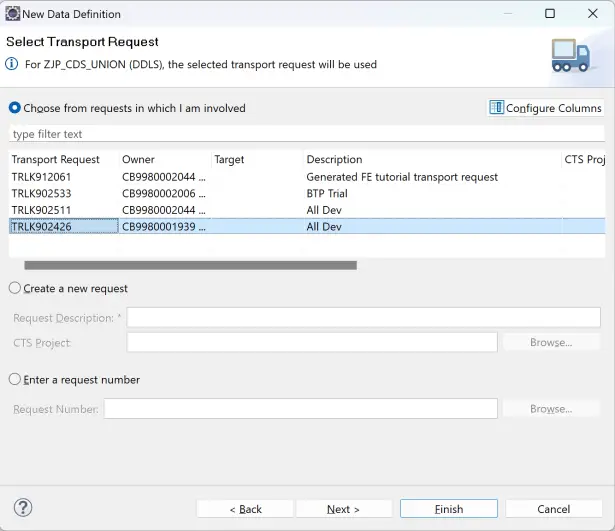
Task: Click owner CB9980002006 cell
Action: (164, 193)
